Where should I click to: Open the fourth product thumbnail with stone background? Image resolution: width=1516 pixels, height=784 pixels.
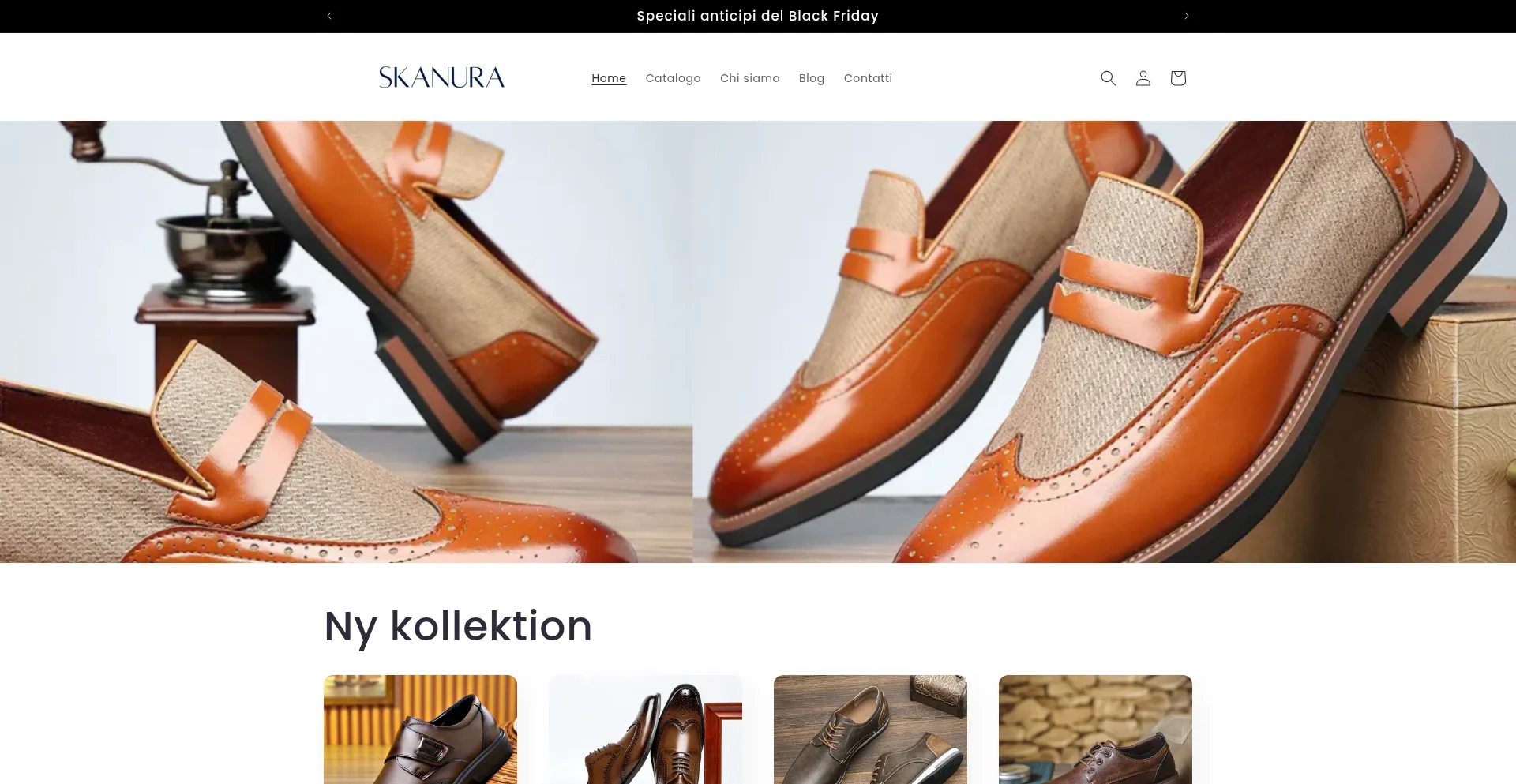click(x=1095, y=730)
